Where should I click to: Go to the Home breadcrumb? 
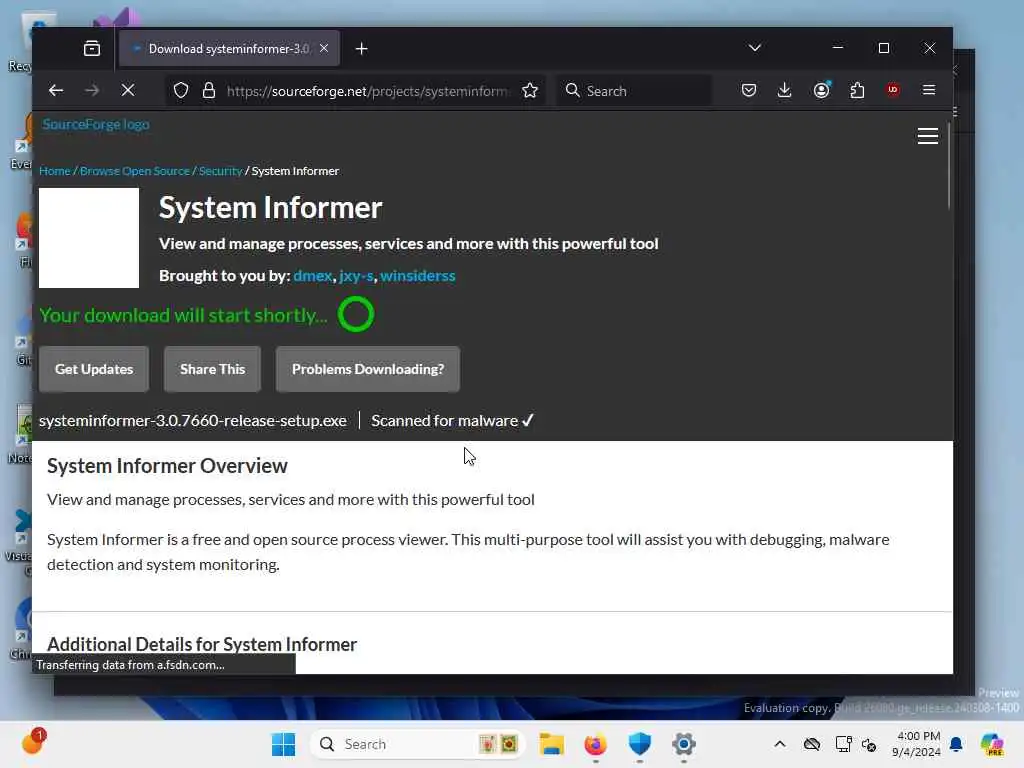click(x=55, y=171)
